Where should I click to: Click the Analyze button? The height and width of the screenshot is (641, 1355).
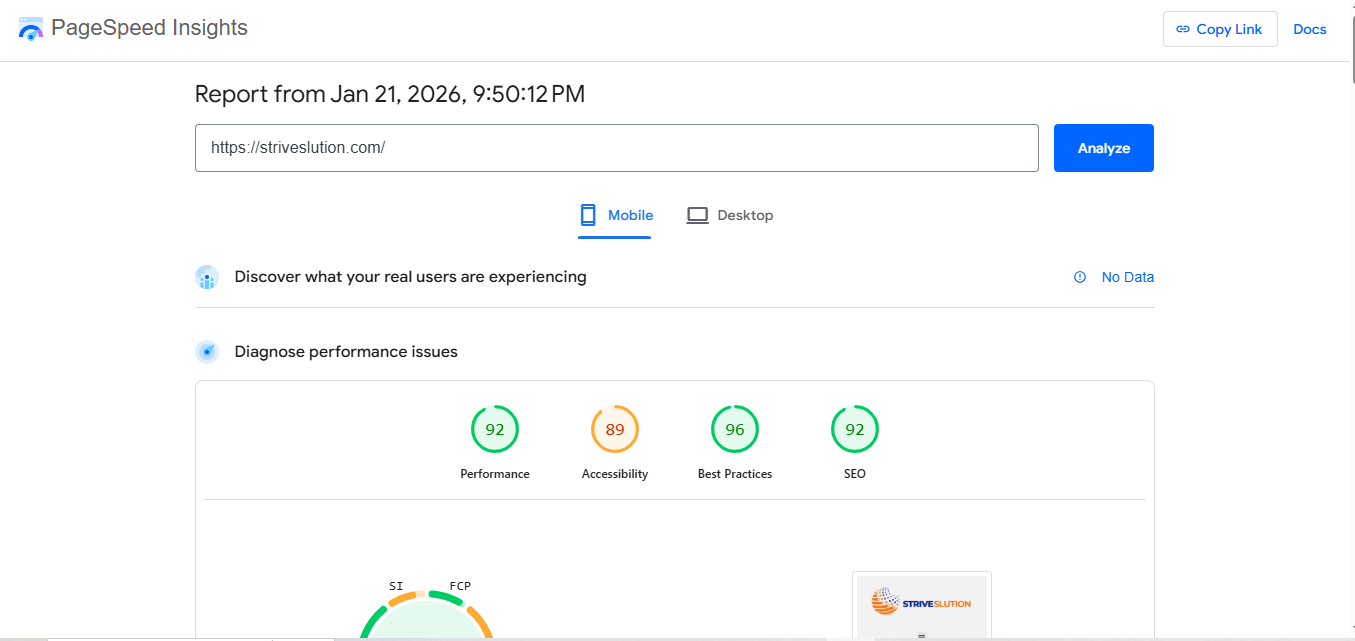pos(1103,147)
